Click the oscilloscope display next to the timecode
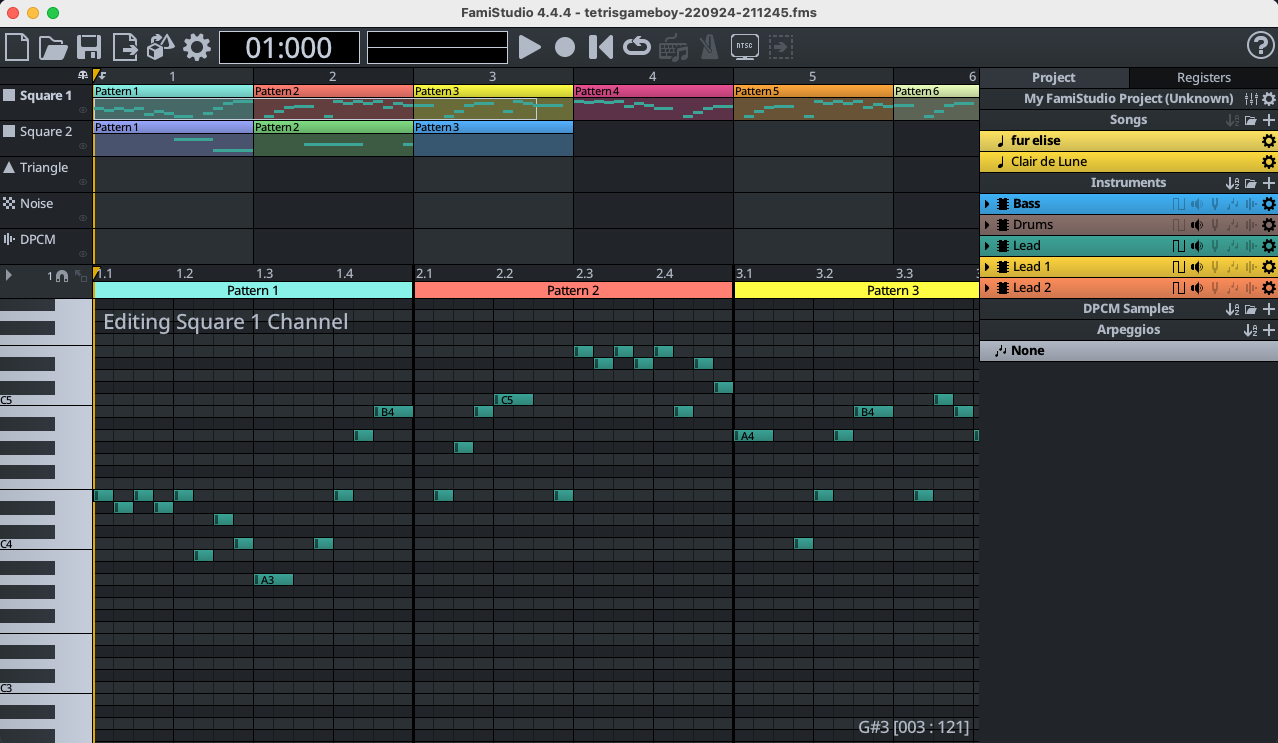 coord(437,46)
